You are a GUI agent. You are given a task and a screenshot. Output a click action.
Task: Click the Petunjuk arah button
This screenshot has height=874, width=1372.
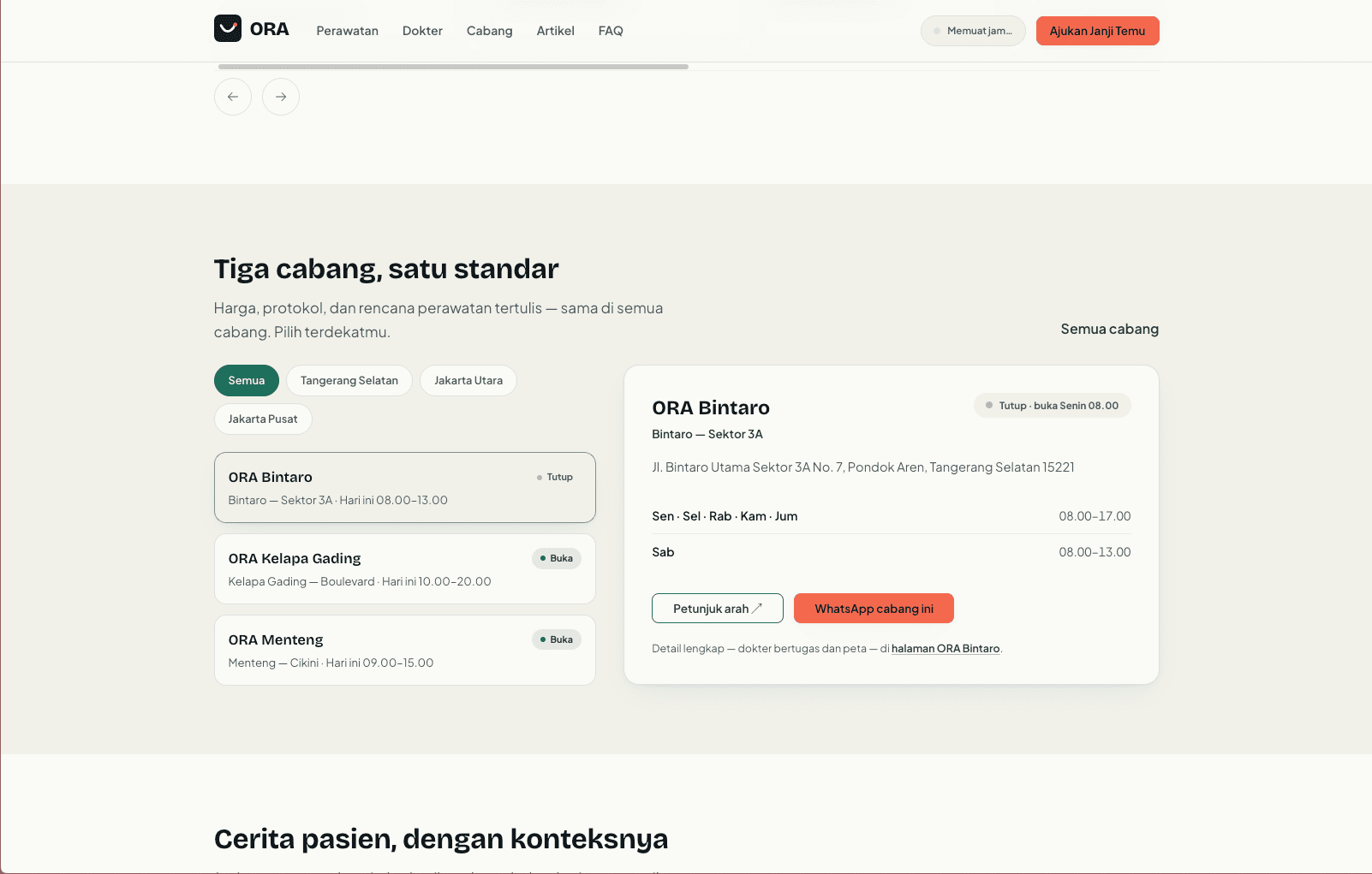pyautogui.click(x=718, y=609)
